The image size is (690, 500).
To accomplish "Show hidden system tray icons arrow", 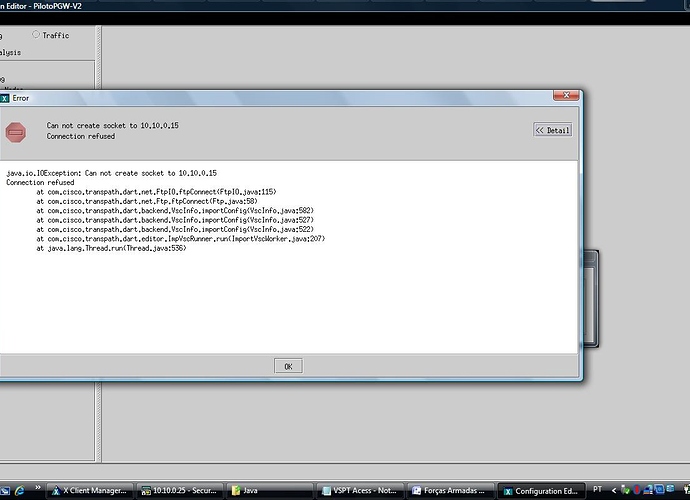I will tap(613, 490).
